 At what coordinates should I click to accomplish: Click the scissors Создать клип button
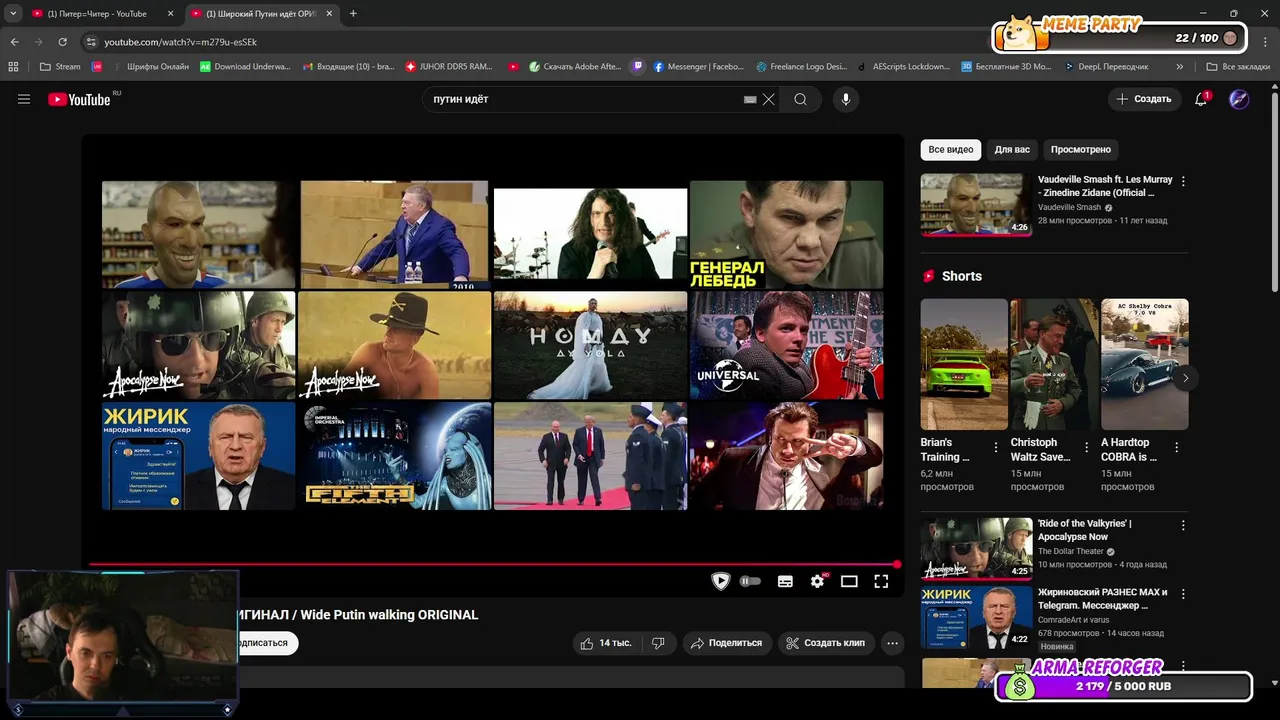[x=825, y=643]
